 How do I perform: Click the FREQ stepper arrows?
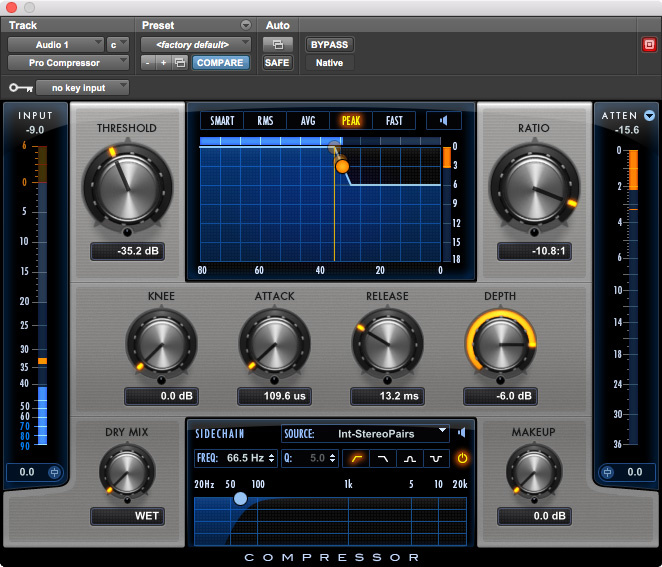coord(271,458)
